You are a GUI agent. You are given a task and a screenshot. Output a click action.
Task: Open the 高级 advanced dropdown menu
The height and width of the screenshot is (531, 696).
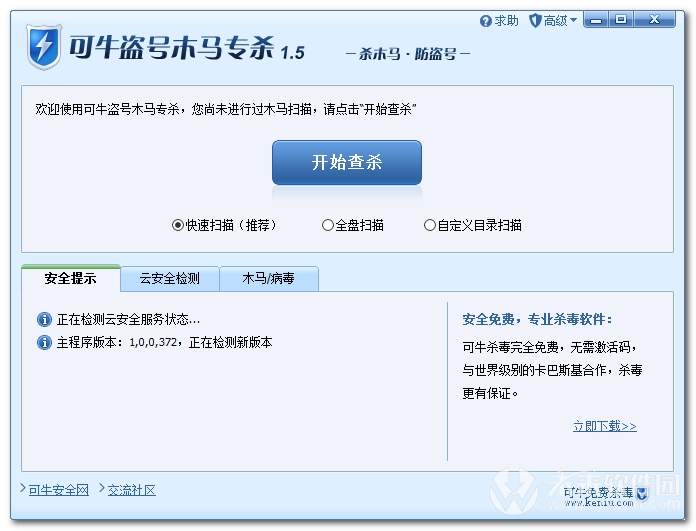(x=553, y=20)
